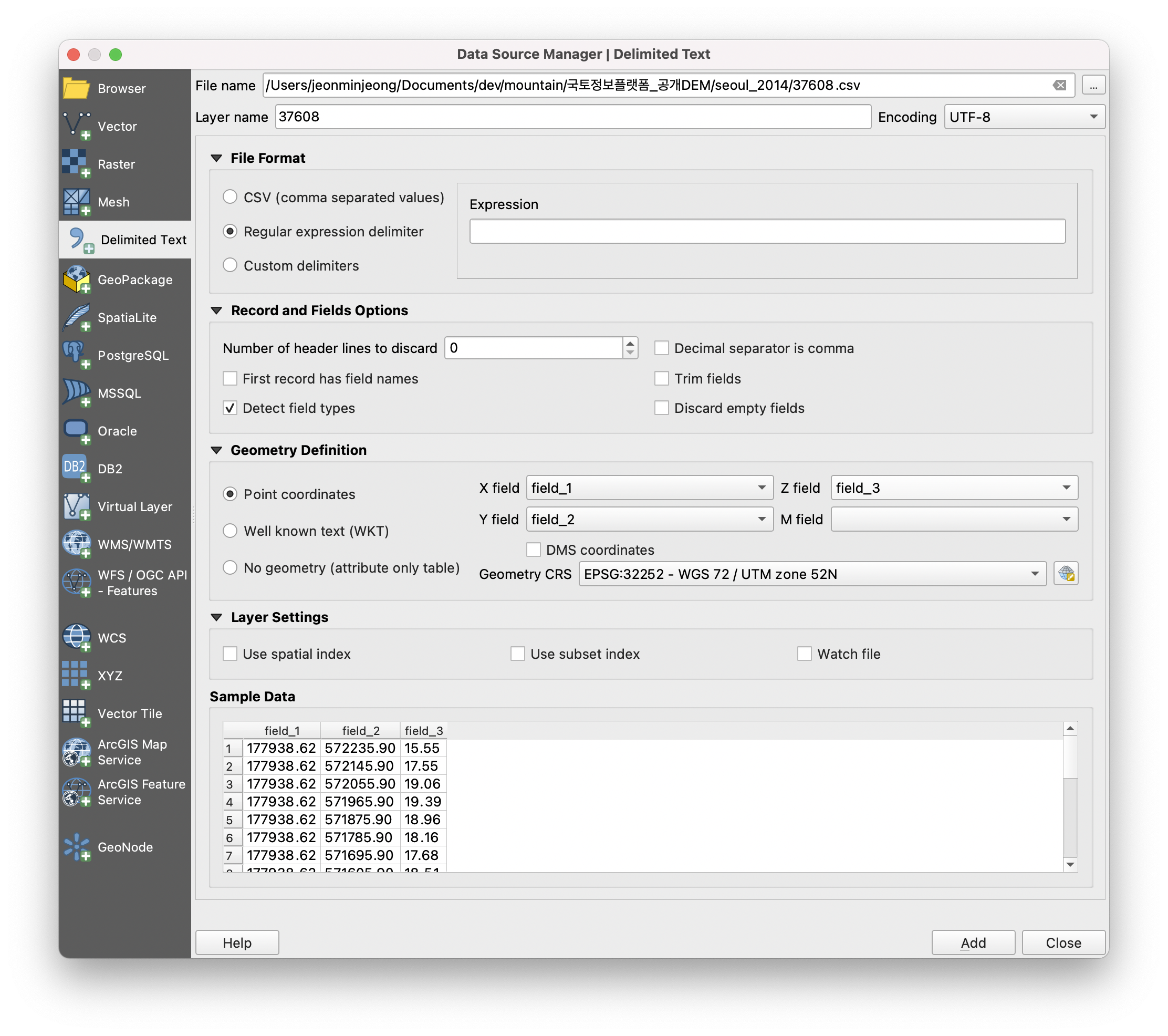Image resolution: width=1168 pixels, height=1036 pixels.
Task: Click the Select CRS globe icon
Action: [1066, 574]
